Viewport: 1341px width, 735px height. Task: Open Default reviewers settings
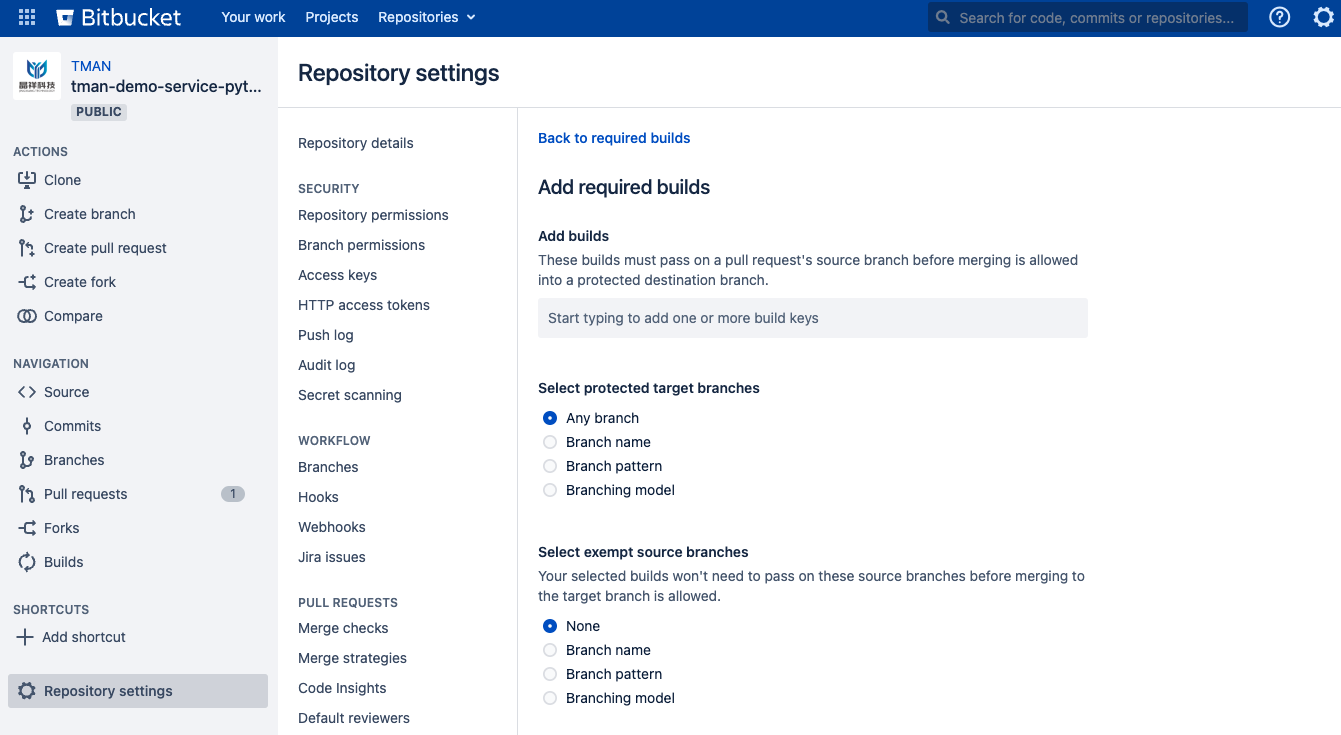coord(354,718)
